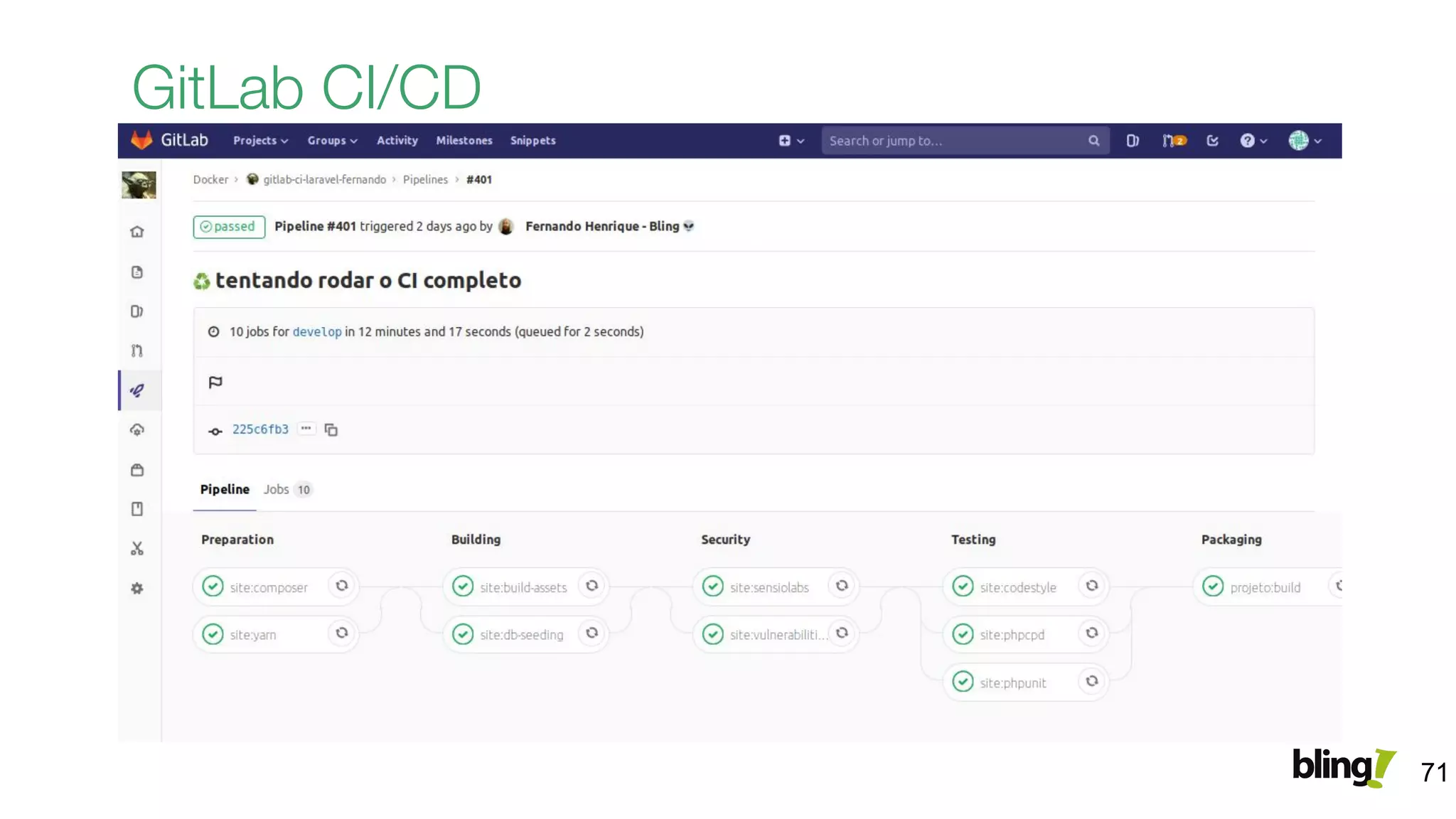Switch to the Pipeline tab
Viewport: 1456px width, 819px height.
pos(225,489)
